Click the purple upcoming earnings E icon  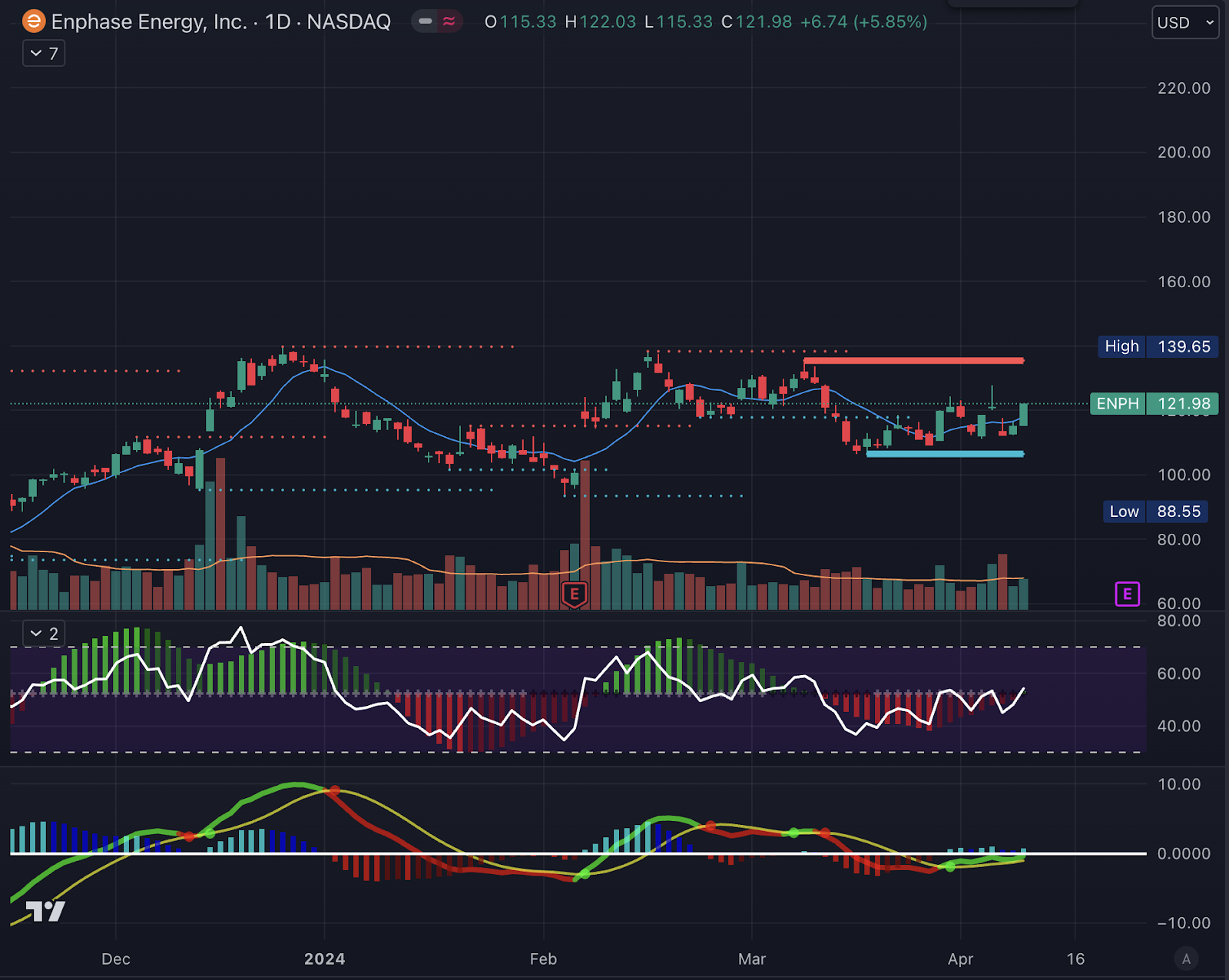(x=1127, y=594)
